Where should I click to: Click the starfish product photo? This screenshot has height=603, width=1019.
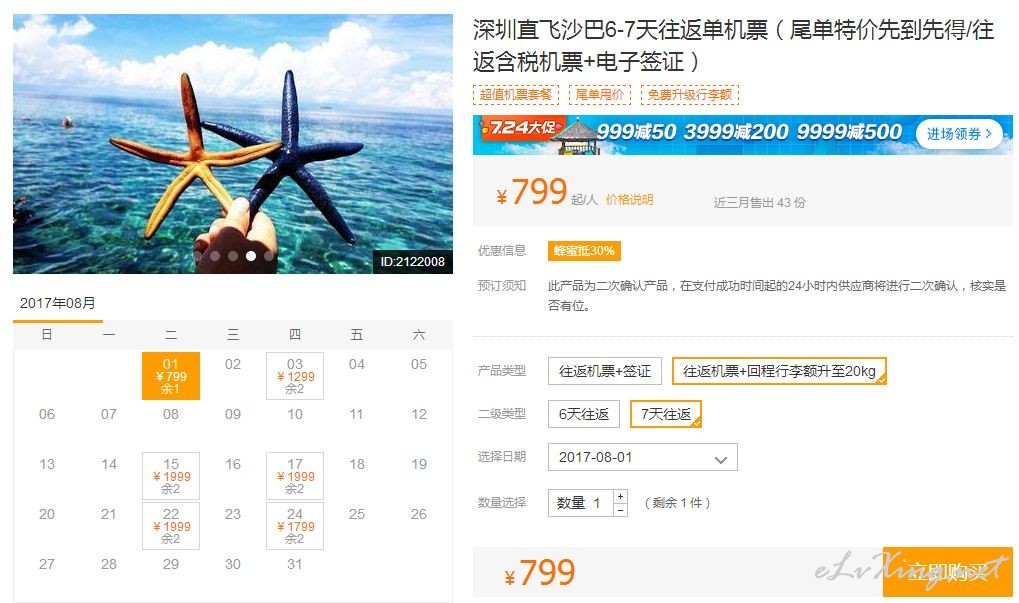233,144
